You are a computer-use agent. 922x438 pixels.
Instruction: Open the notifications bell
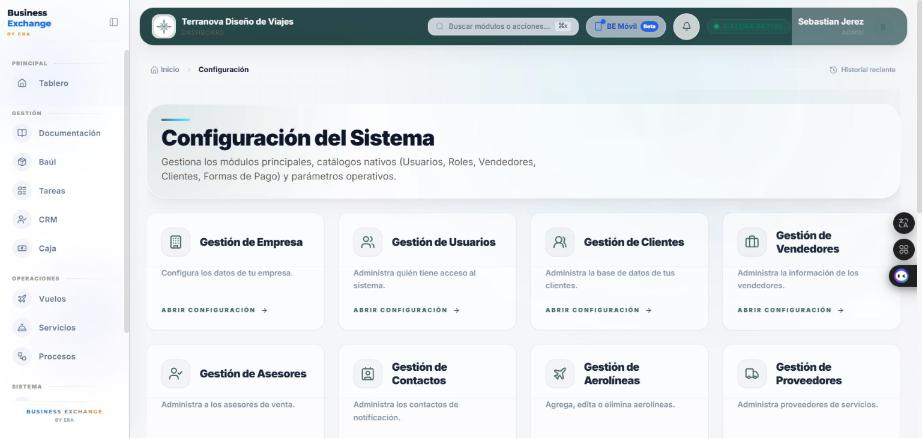(x=686, y=26)
